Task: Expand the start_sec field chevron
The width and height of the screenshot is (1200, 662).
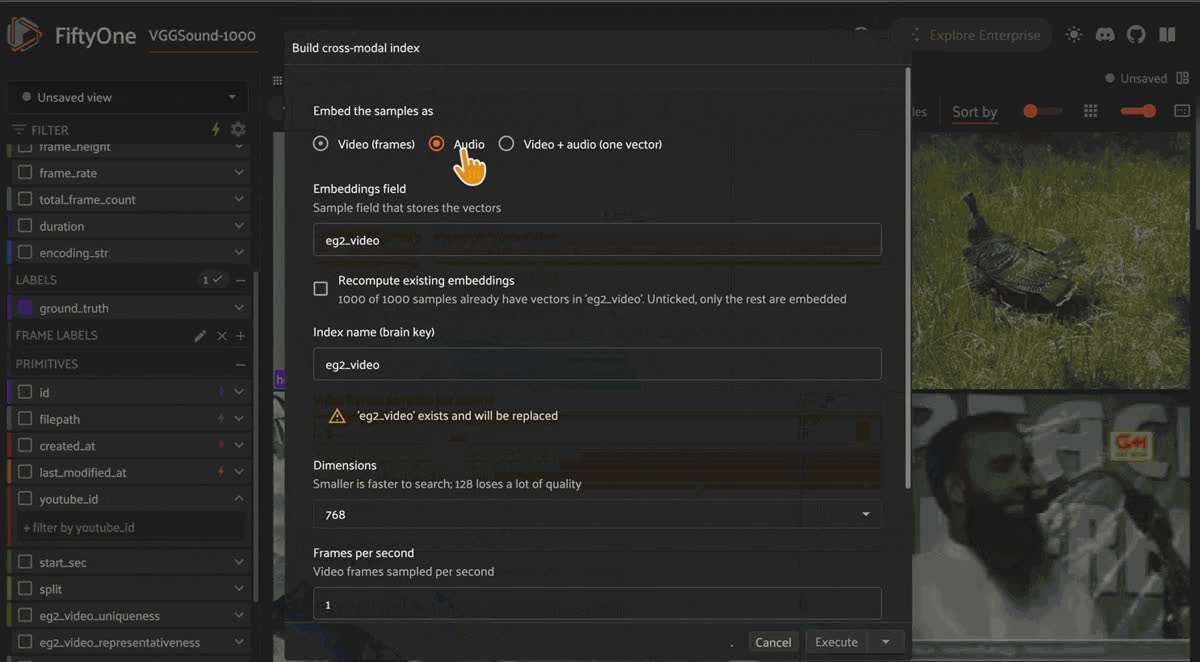Action: tap(239, 563)
